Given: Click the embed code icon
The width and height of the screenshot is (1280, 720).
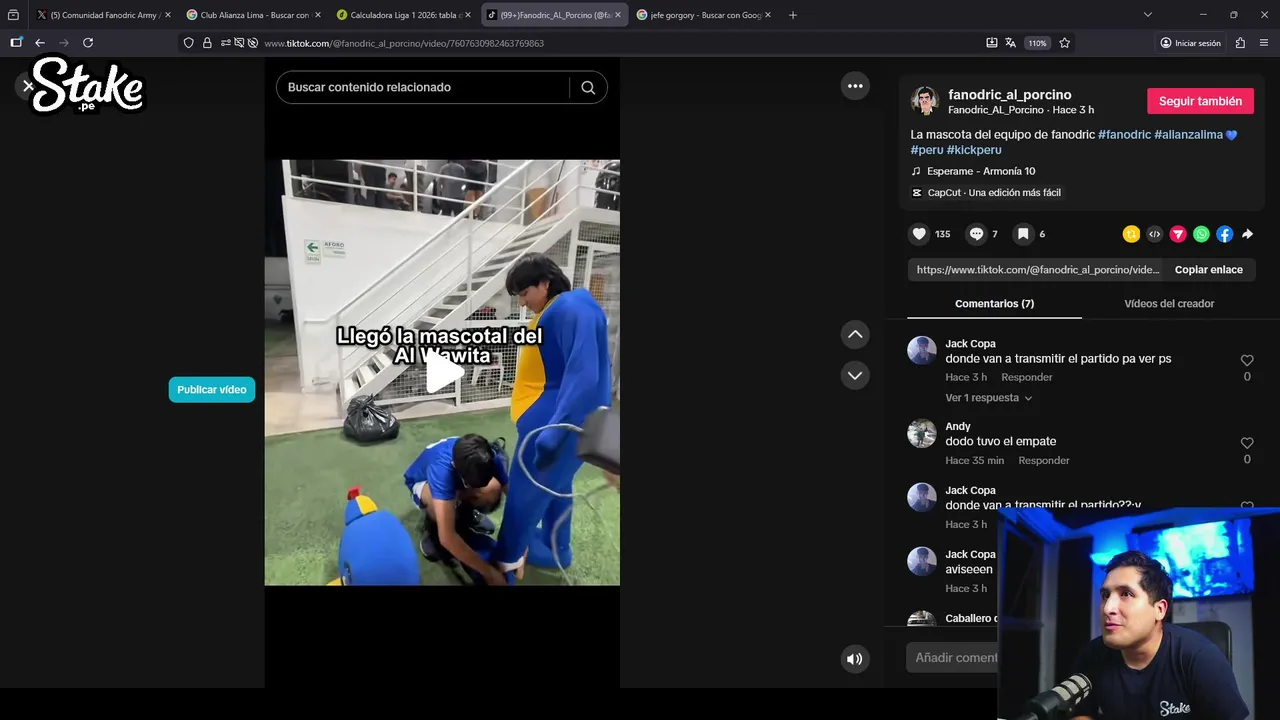Looking at the screenshot, I should click(x=1154, y=234).
